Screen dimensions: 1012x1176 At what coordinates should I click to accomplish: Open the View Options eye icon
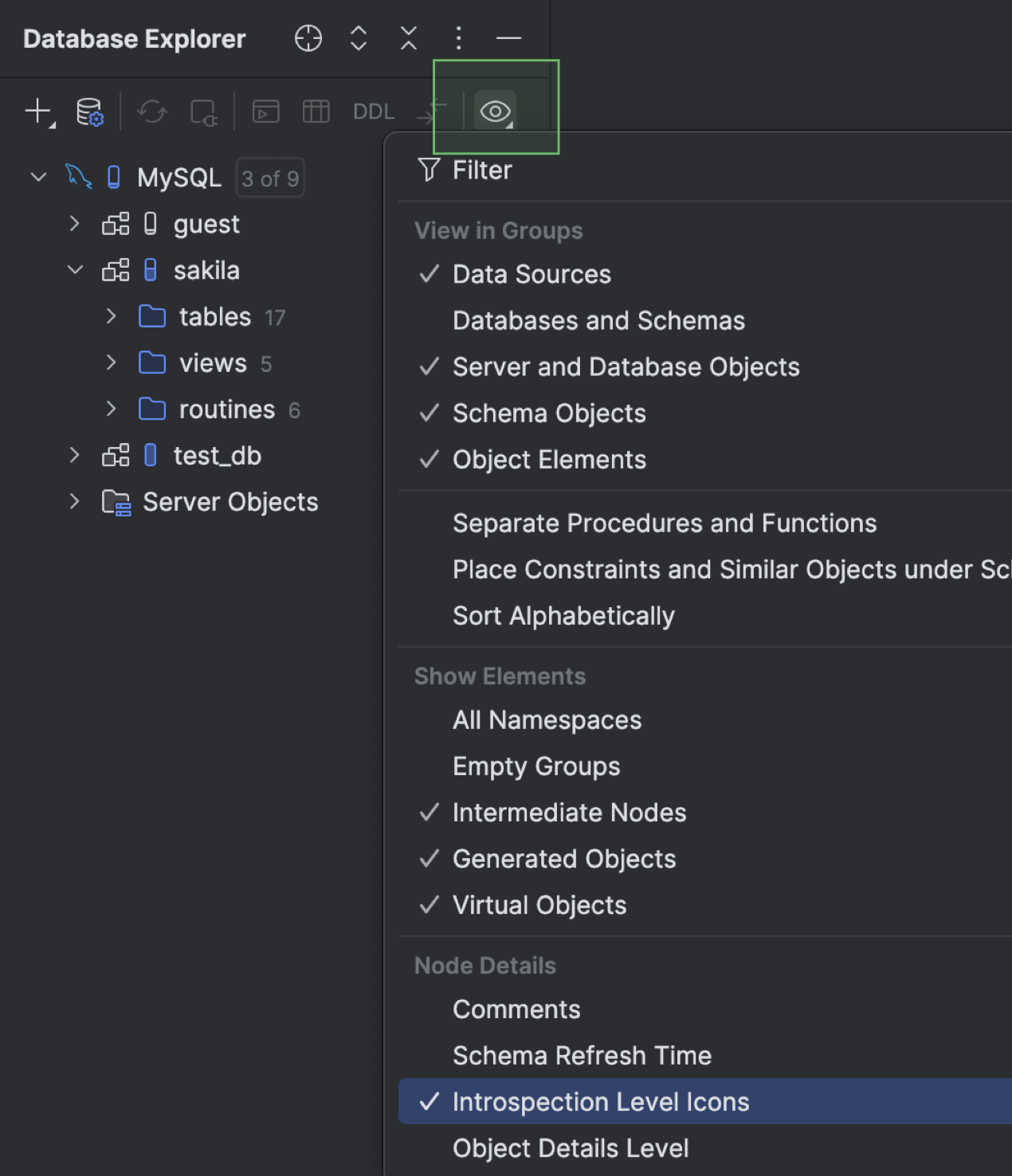[495, 112]
